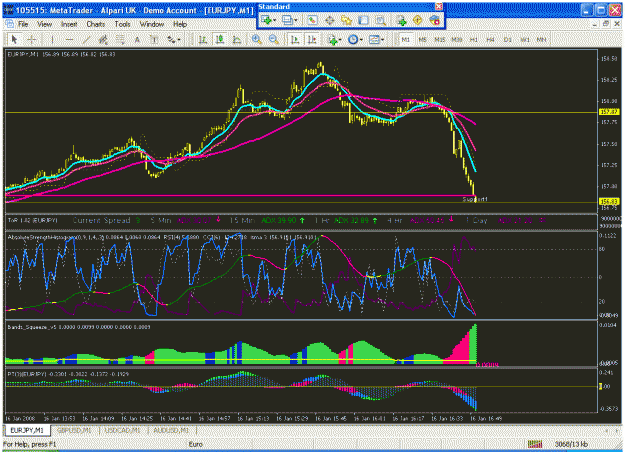625x452 pixels.
Task: Click the 'Support1' line label
Action: pyautogui.click(x=475, y=199)
